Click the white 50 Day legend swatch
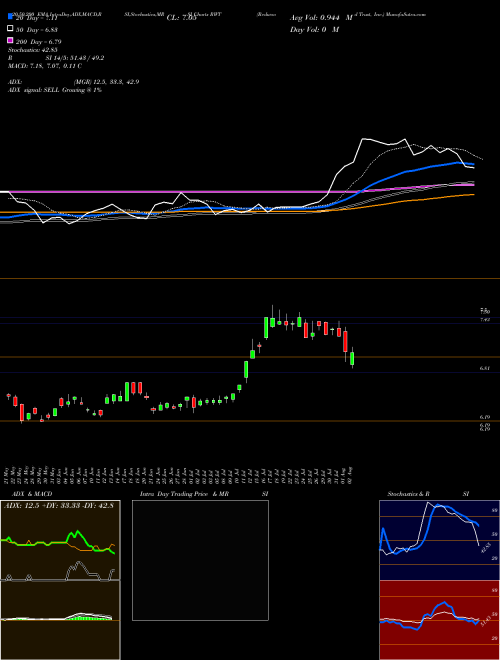This screenshot has width=500, height=660. pyautogui.click(x=10, y=29)
